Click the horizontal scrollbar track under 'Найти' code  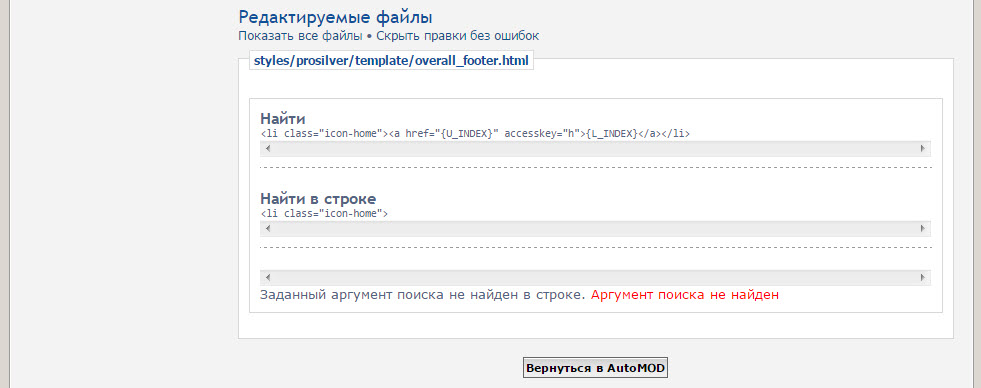(x=595, y=149)
